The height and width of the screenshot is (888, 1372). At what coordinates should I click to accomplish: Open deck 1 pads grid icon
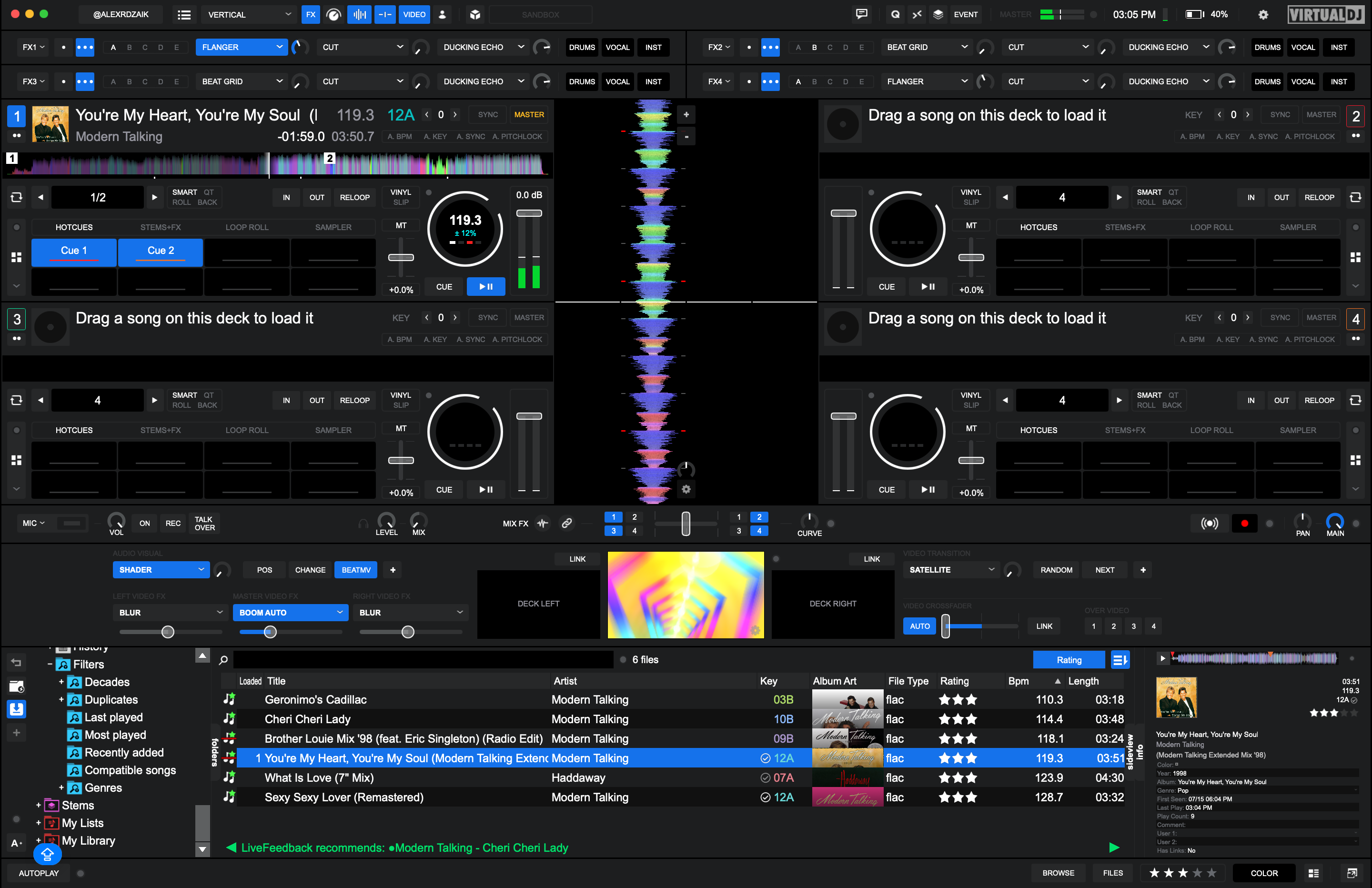[x=17, y=257]
